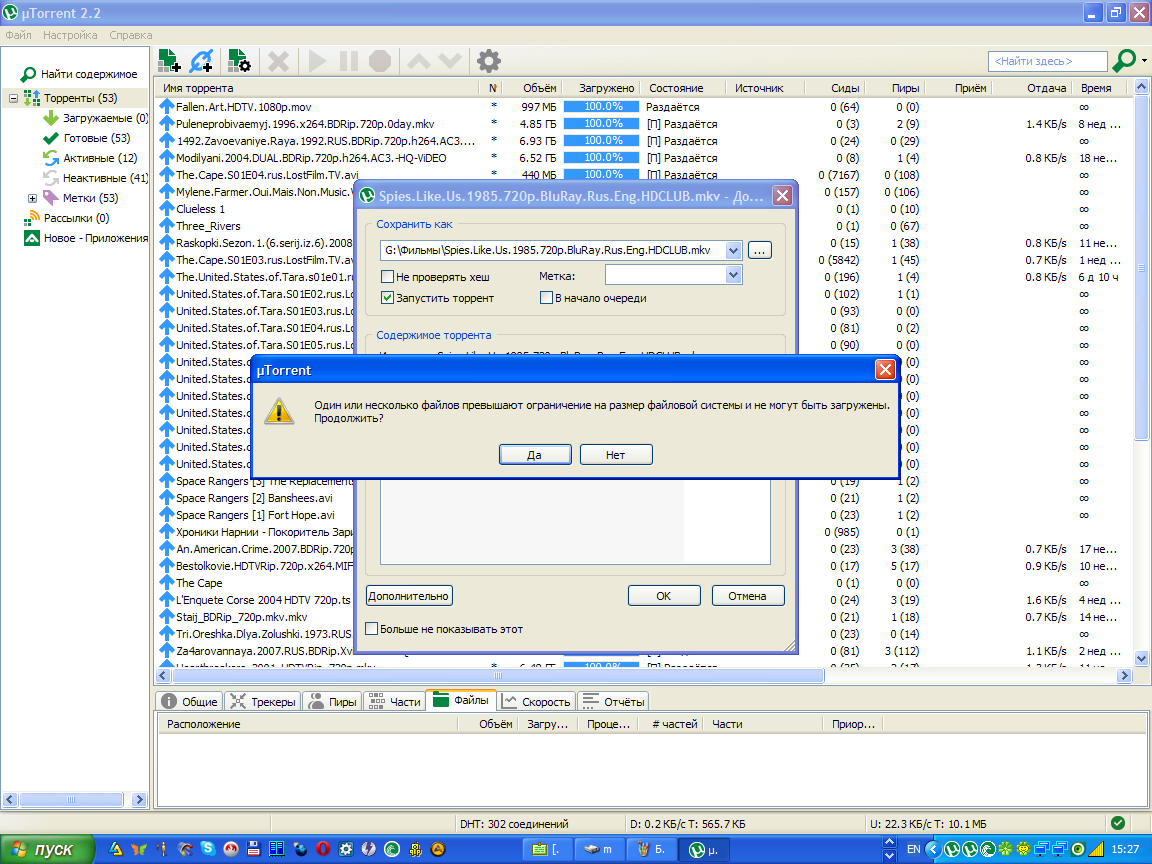Open the search engine dropdown arrow
This screenshot has height=864, width=1152.
(x=1144, y=61)
